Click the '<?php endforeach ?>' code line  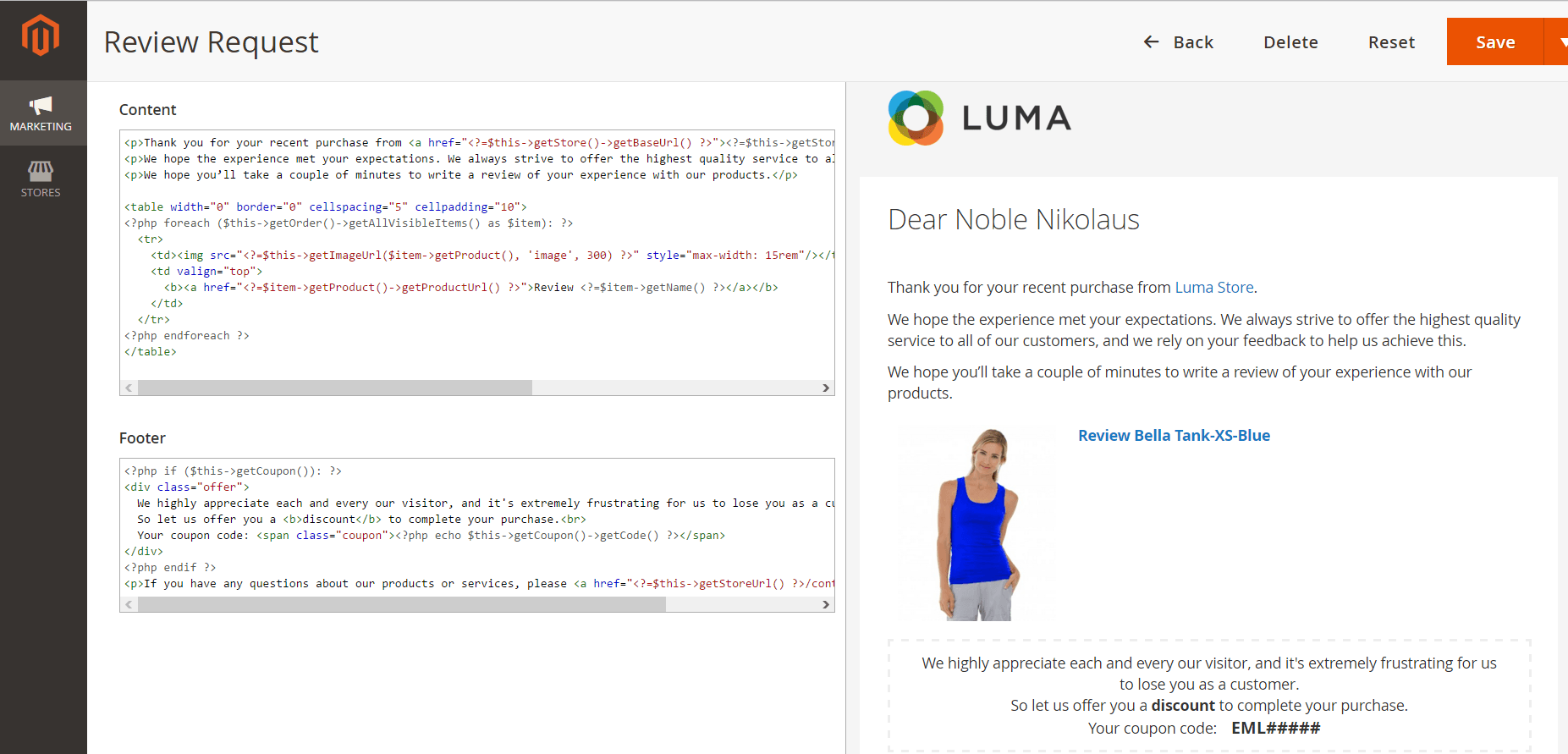(187, 336)
